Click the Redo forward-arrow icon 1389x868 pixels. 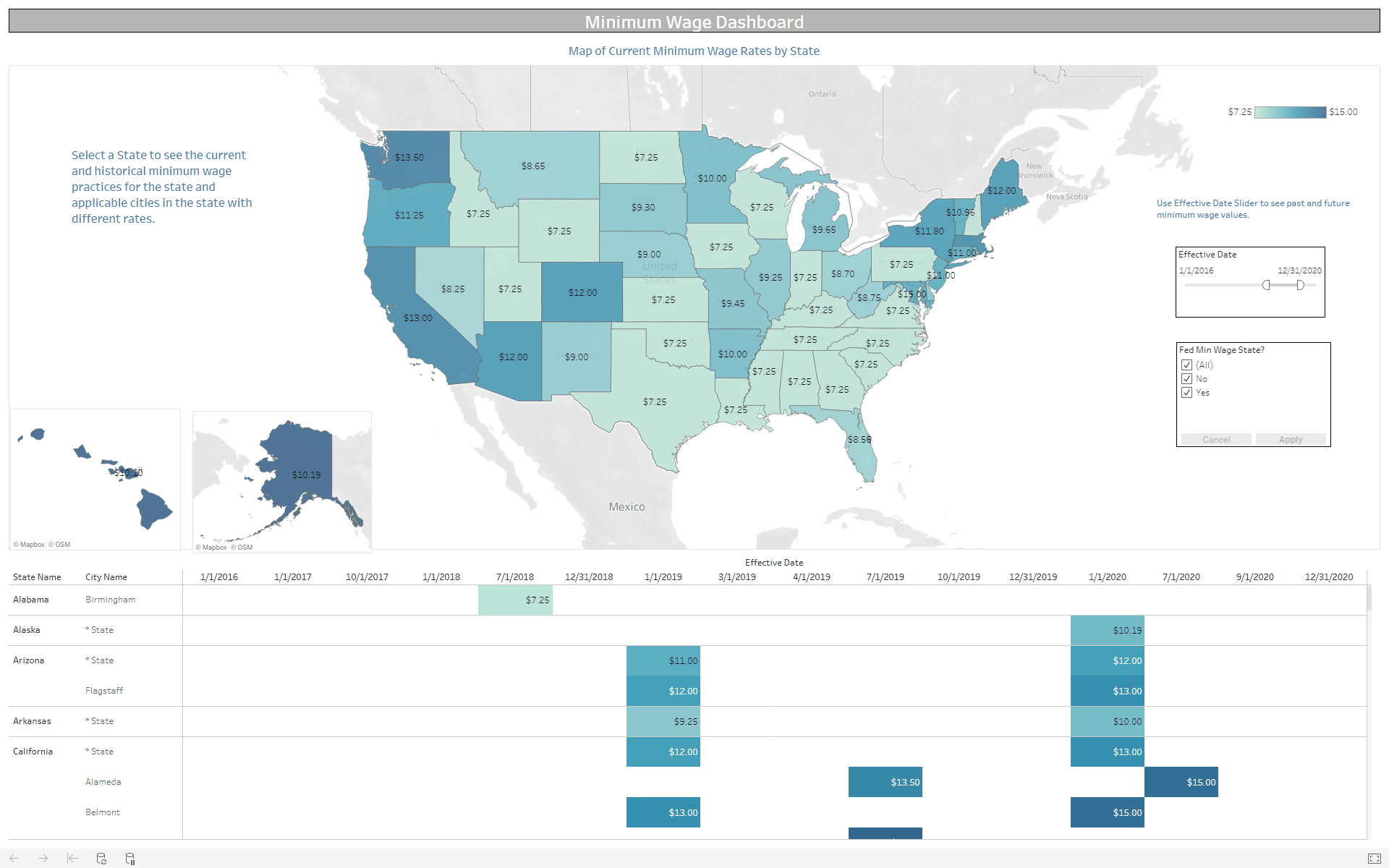coord(43,858)
